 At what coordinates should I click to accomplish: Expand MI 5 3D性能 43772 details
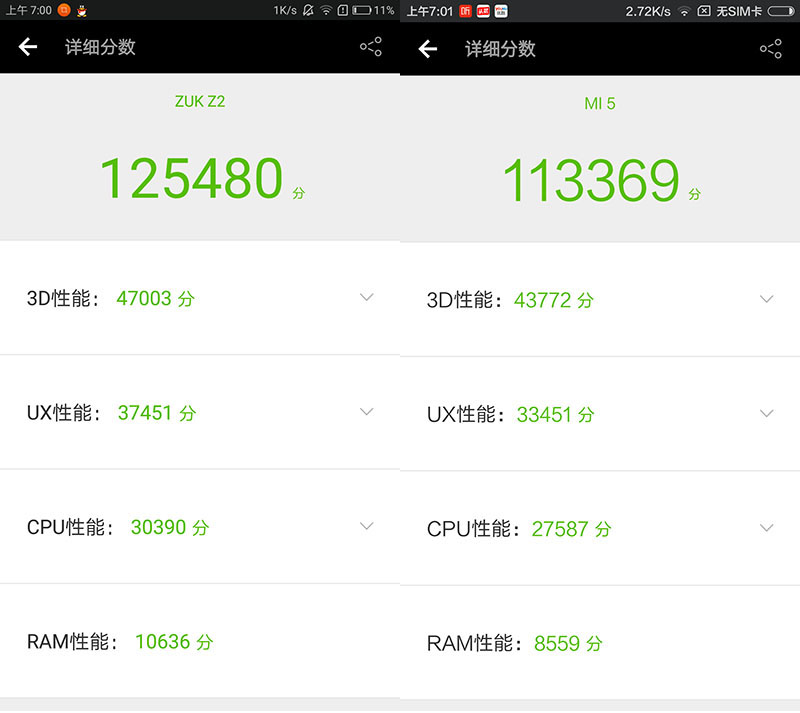tap(767, 299)
